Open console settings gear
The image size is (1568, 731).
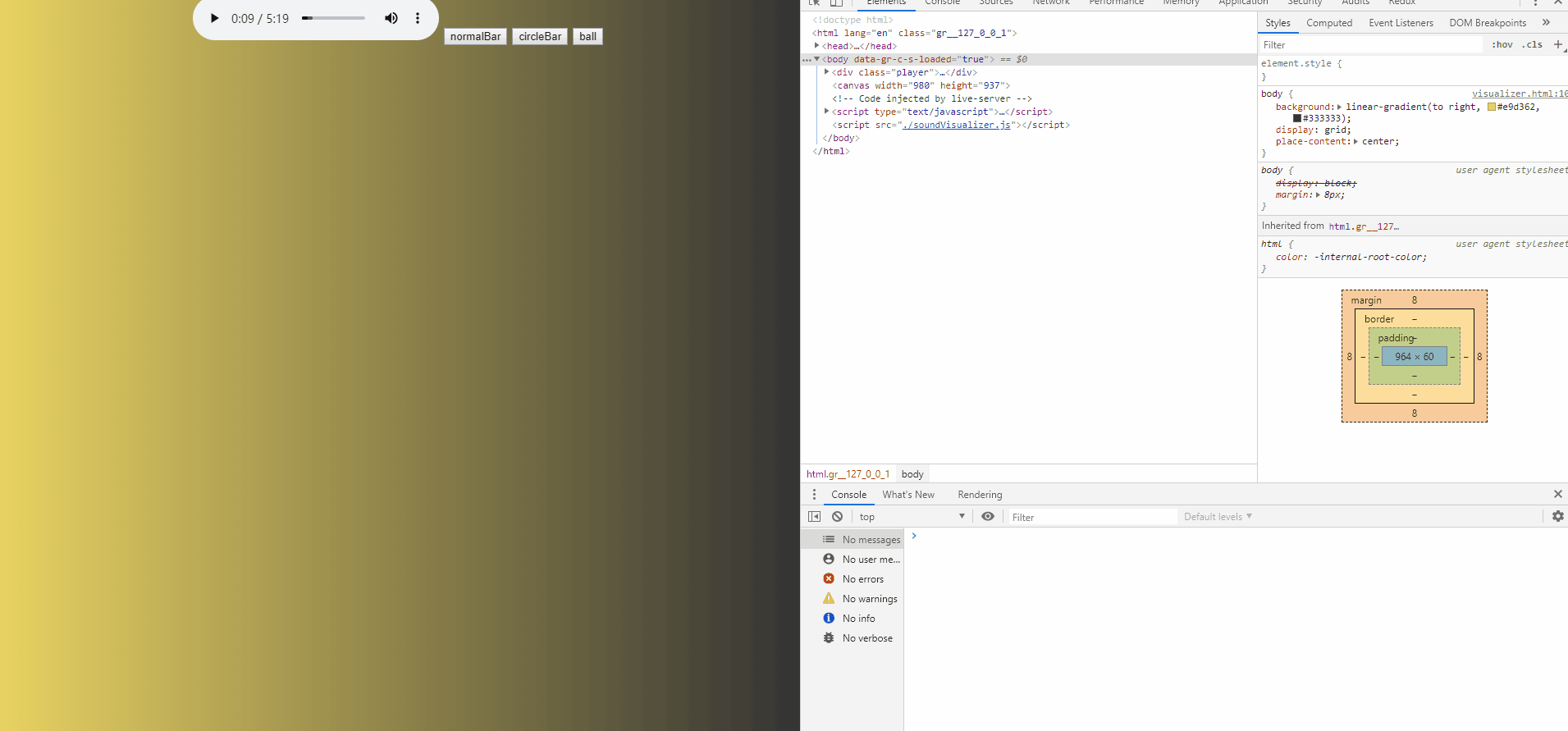tap(1557, 516)
